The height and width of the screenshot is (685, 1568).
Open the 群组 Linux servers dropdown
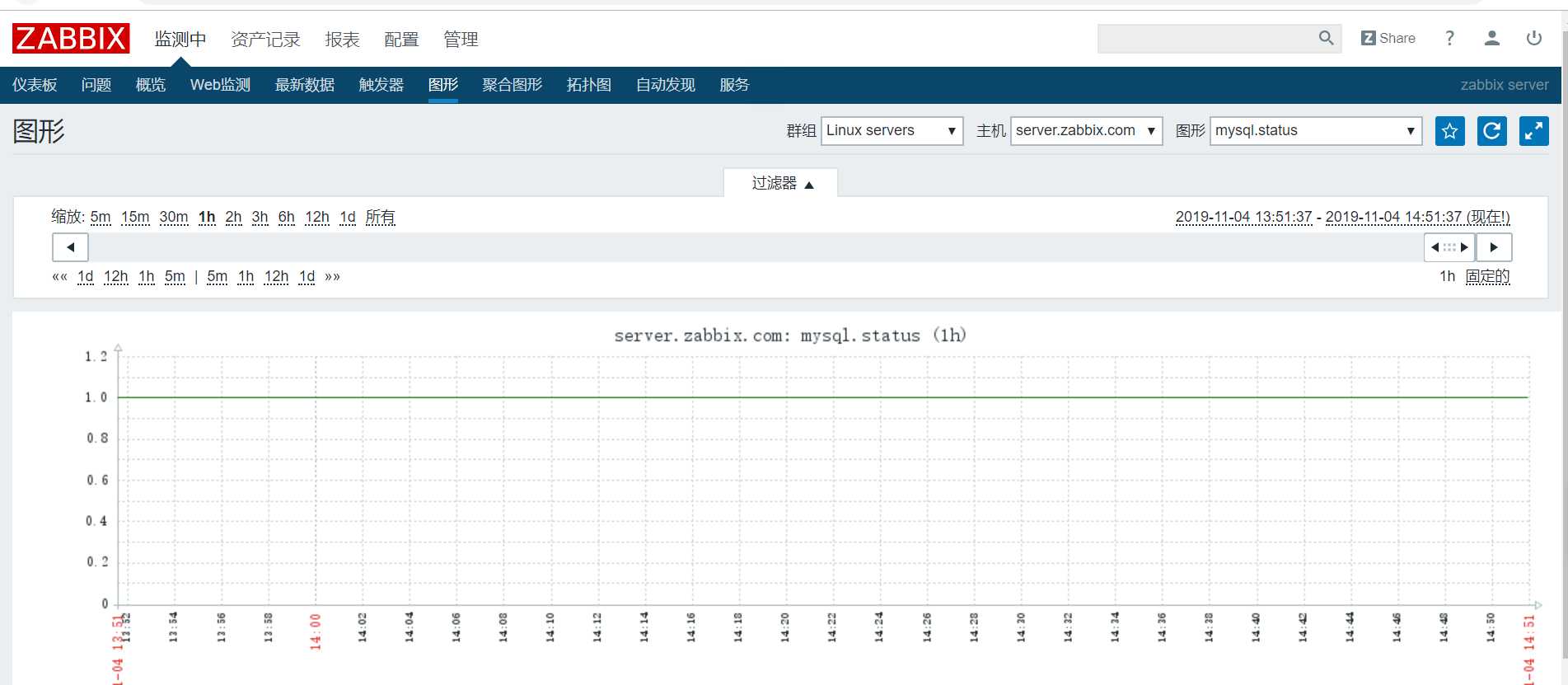[892, 130]
